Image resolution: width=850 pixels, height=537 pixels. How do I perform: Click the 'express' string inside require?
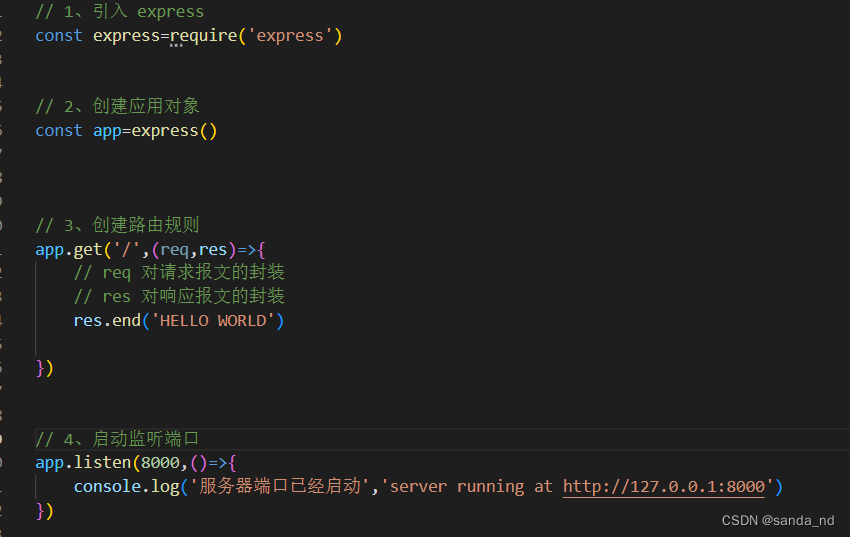pos(290,36)
